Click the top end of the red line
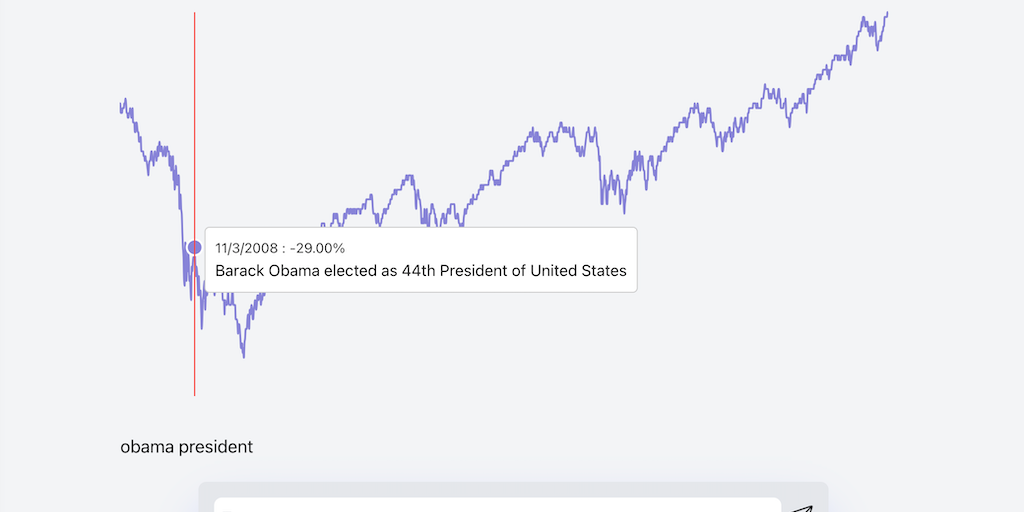This screenshot has height=512, width=1024. 195,14
